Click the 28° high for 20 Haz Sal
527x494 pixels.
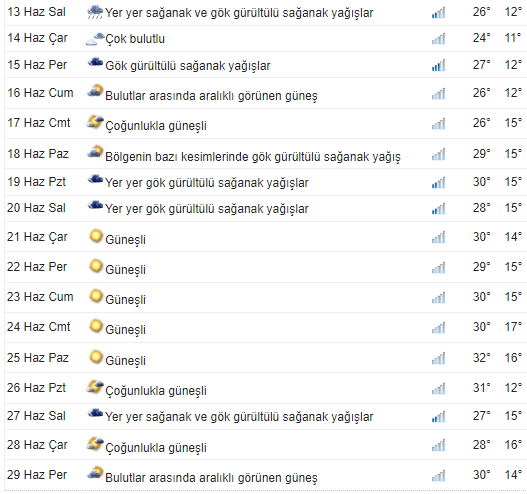coord(481,208)
